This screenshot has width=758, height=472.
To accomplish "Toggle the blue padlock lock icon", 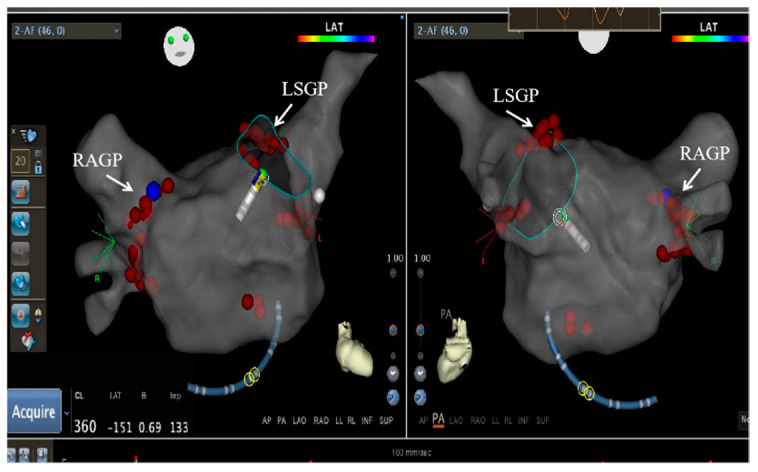I will pyautogui.click(x=38, y=167).
